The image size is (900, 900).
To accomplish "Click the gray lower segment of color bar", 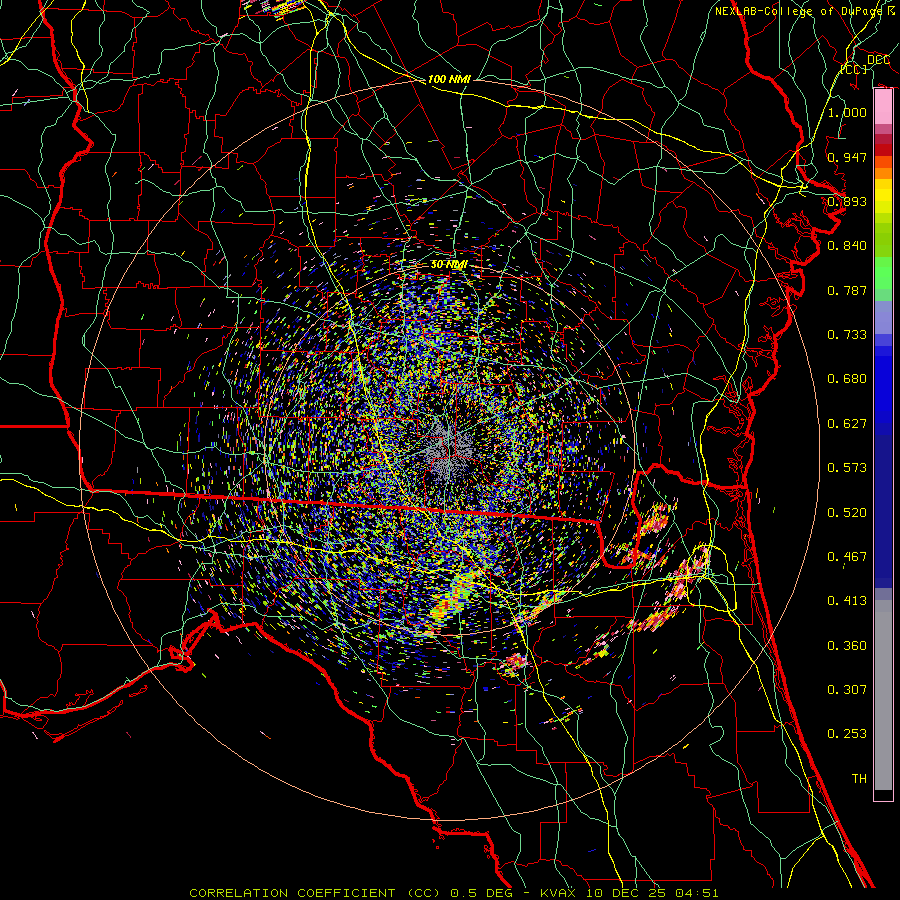I will [883, 695].
